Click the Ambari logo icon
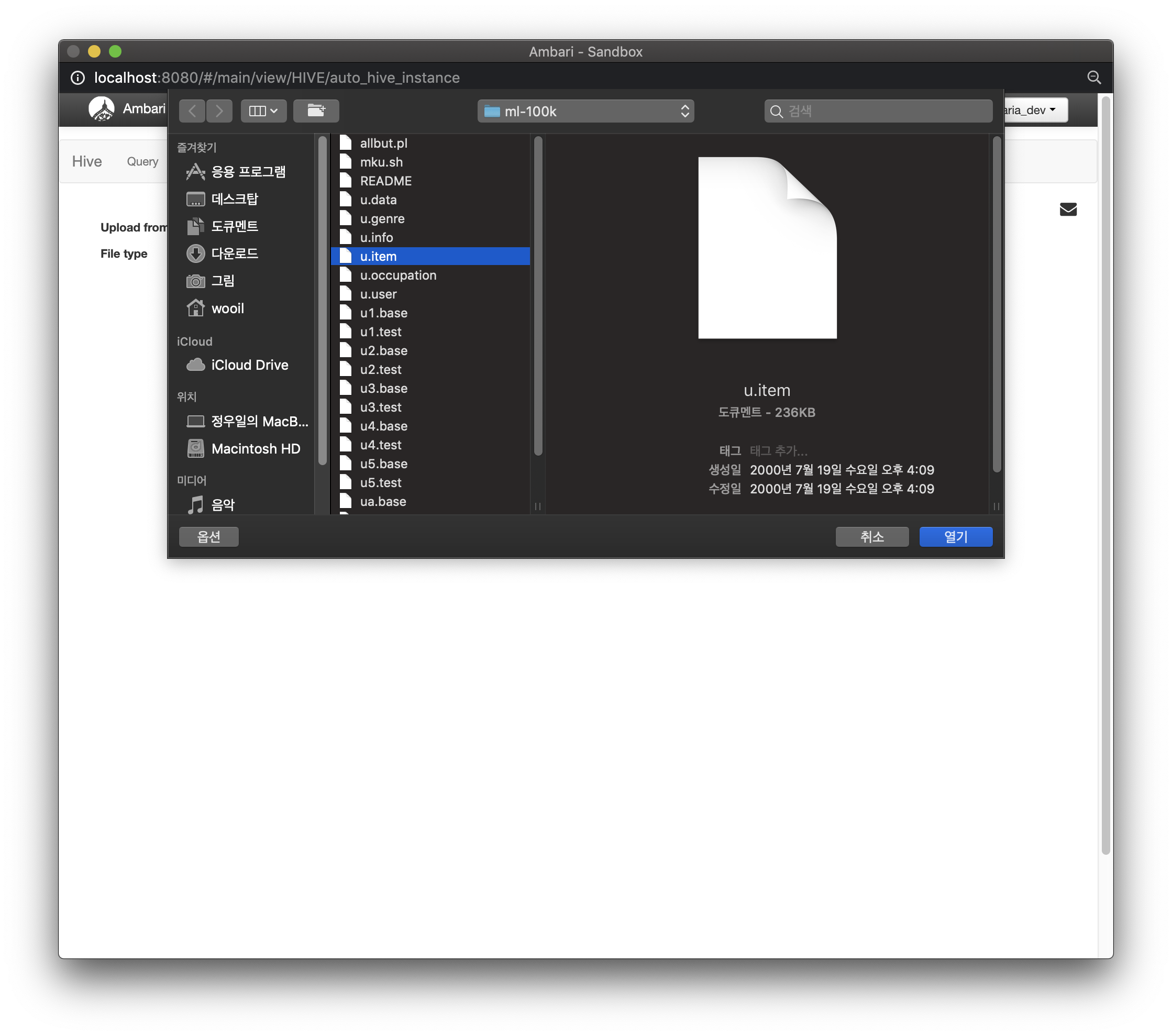This screenshot has width=1172, height=1036. pyautogui.click(x=102, y=109)
